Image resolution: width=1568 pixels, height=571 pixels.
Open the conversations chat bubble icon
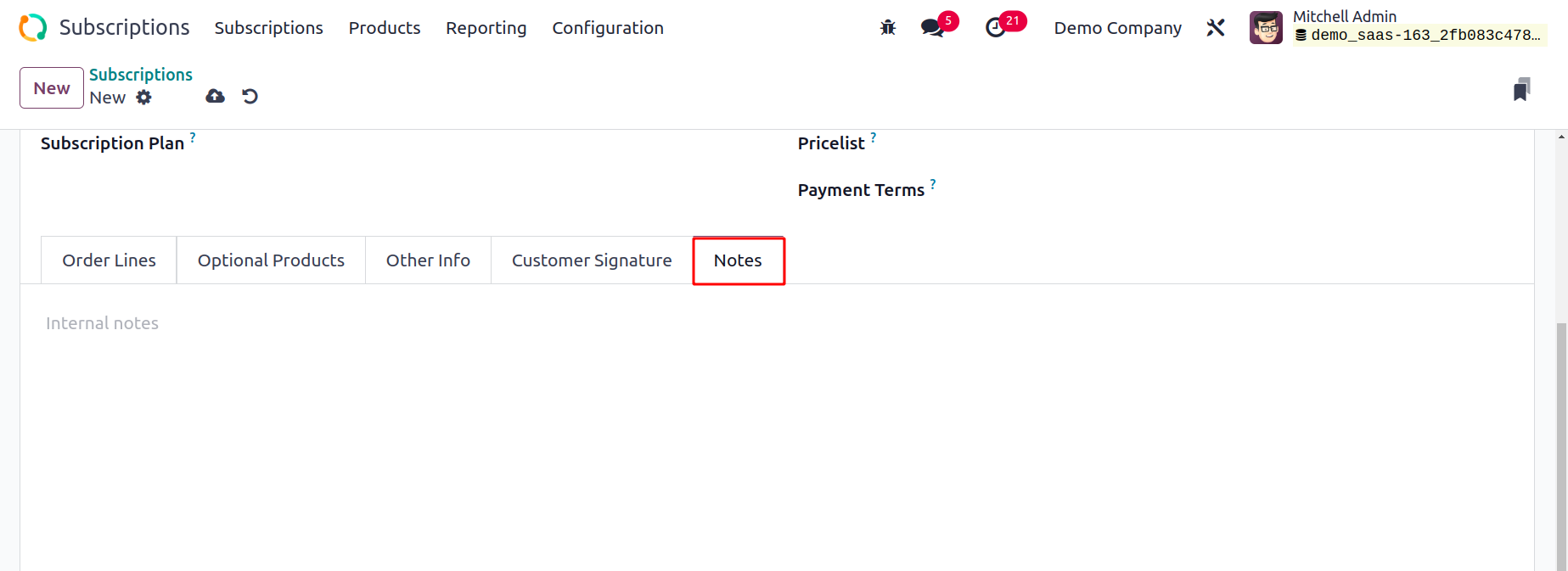point(932,28)
